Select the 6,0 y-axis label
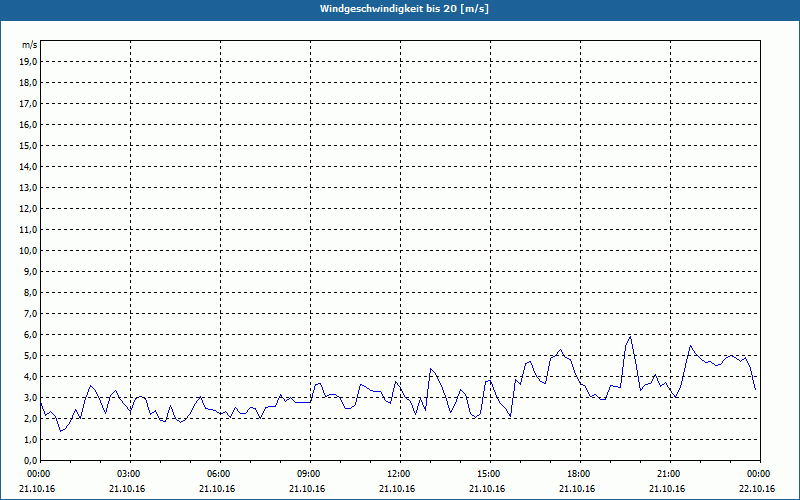 point(31,335)
